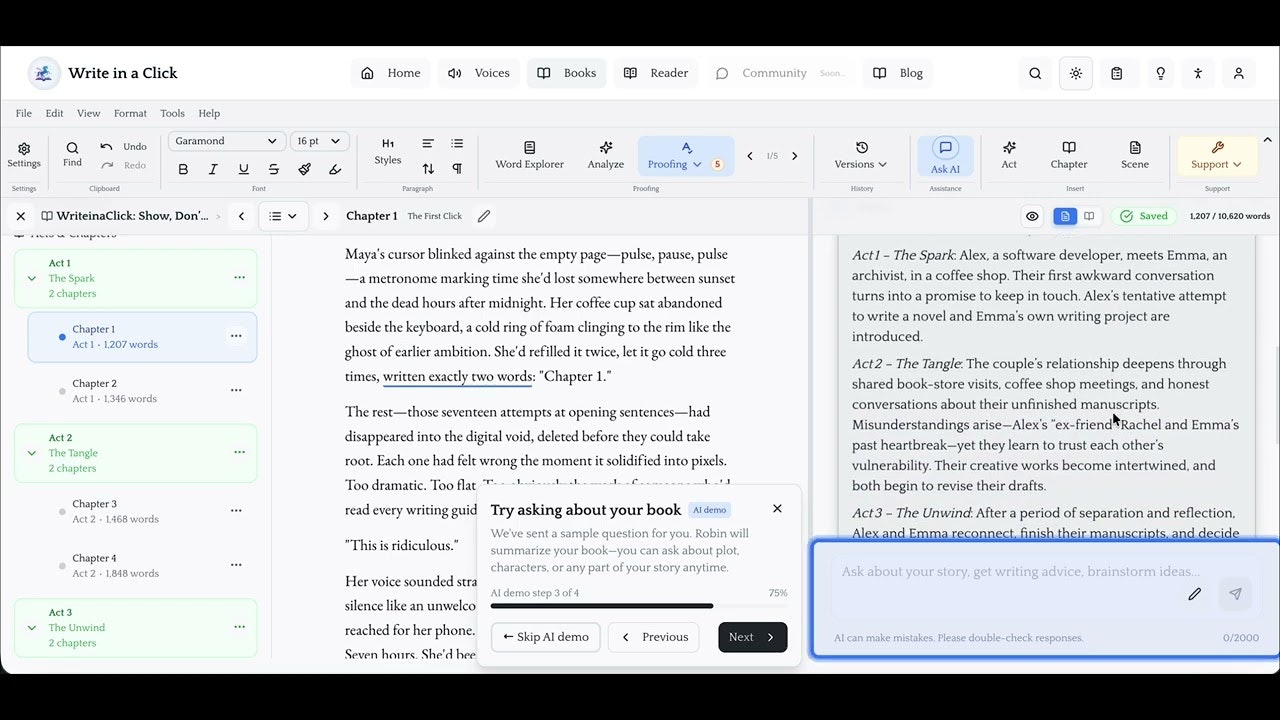This screenshot has width=1280, height=720.
Task: Open the user account menu
Action: click(1238, 73)
